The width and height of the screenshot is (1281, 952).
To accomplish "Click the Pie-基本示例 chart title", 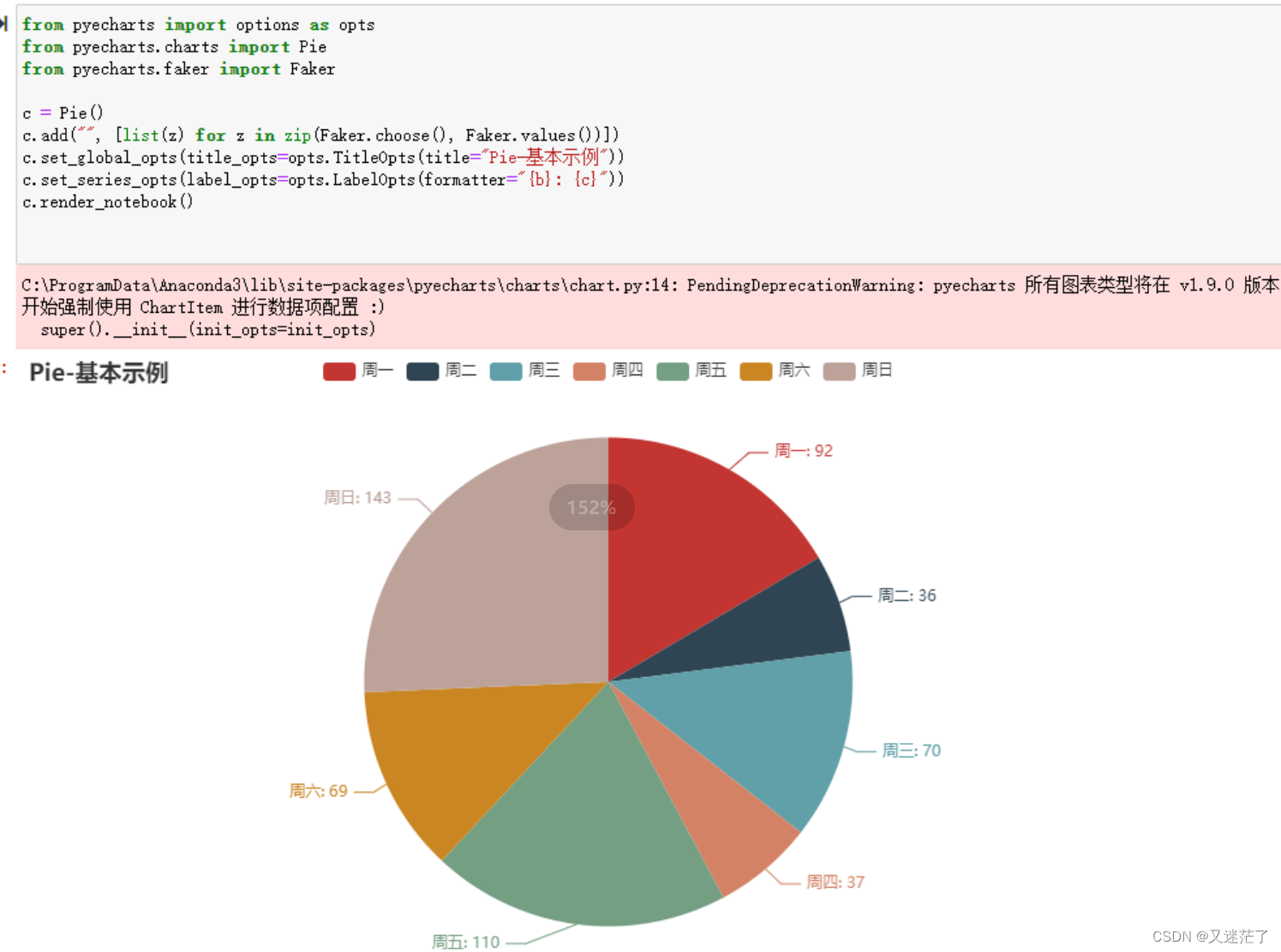I will click(98, 373).
